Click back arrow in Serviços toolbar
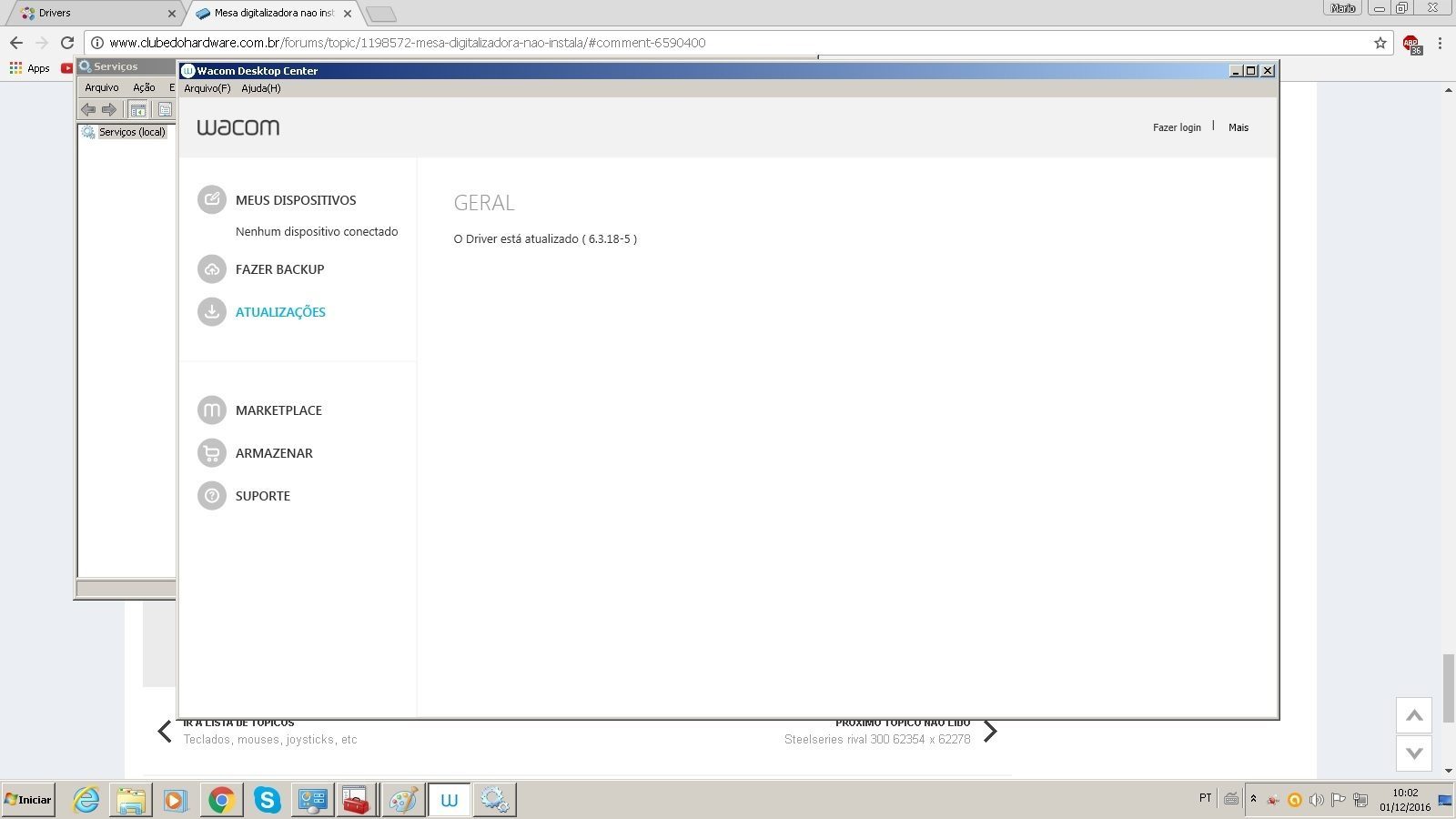This screenshot has width=1456, height=819. click(x=88, y=109)
